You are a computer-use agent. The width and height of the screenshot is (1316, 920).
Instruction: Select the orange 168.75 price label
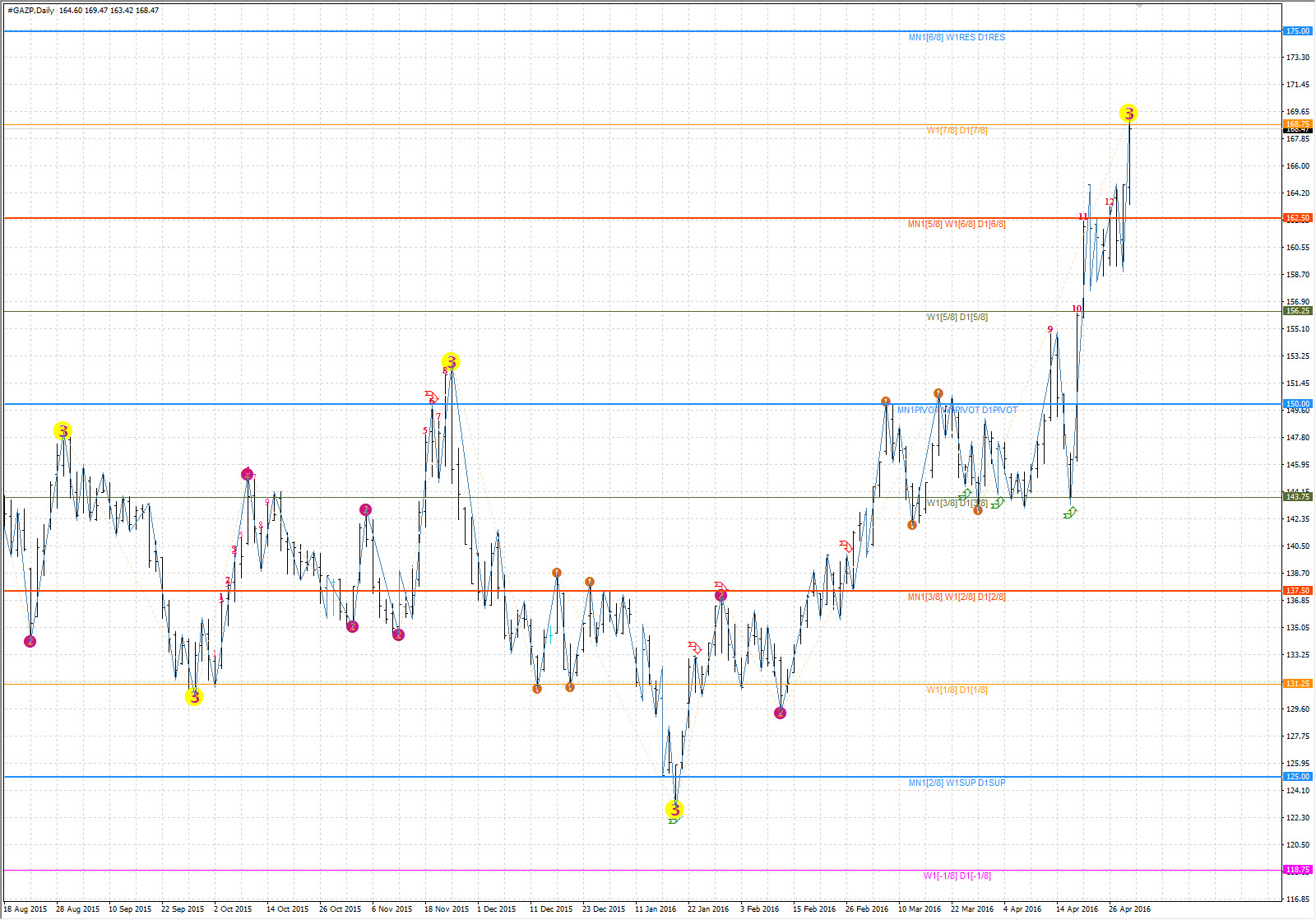[x=1298, y=124]
